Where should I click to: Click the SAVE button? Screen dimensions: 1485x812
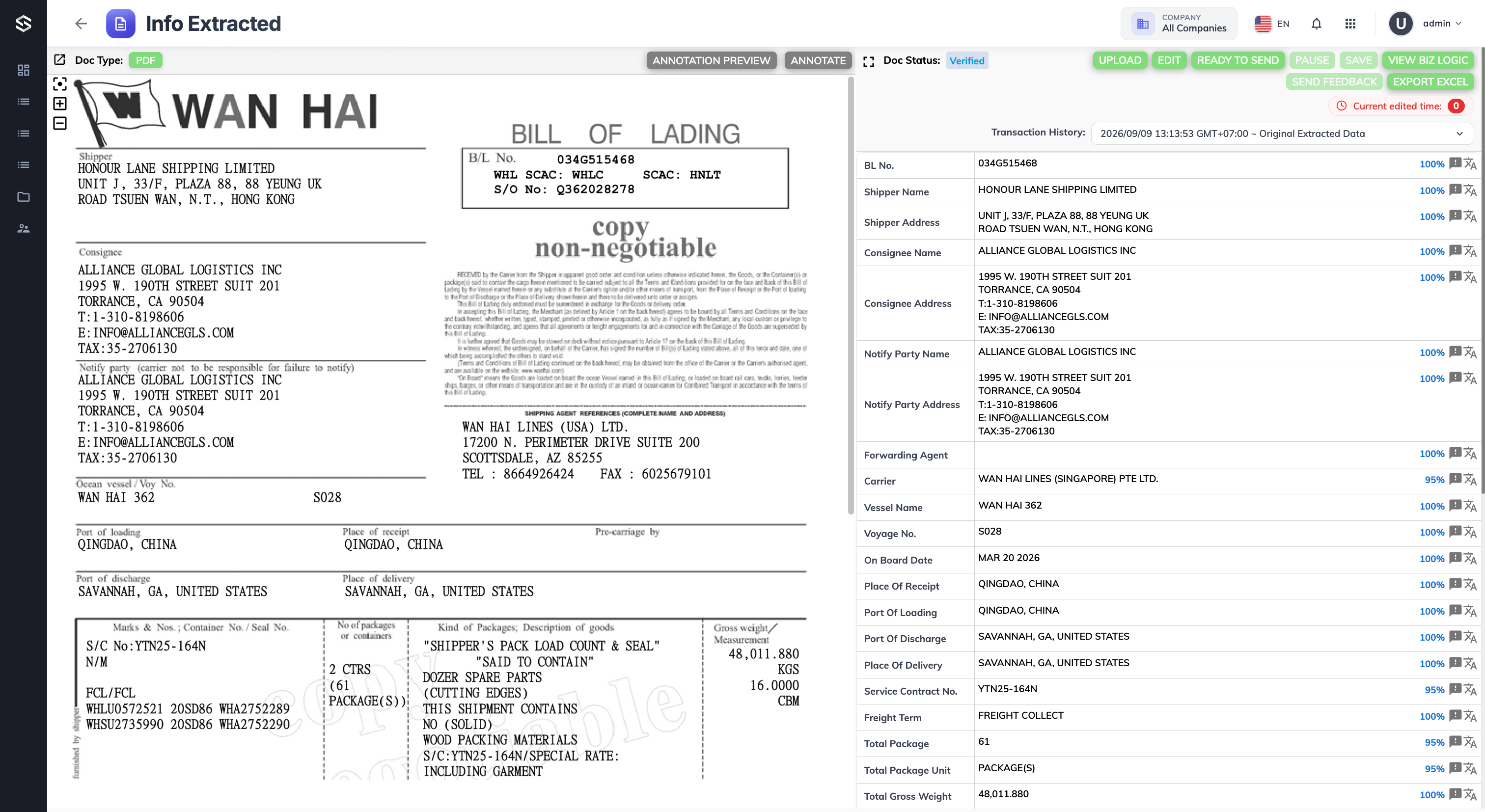pos(1358,60)
